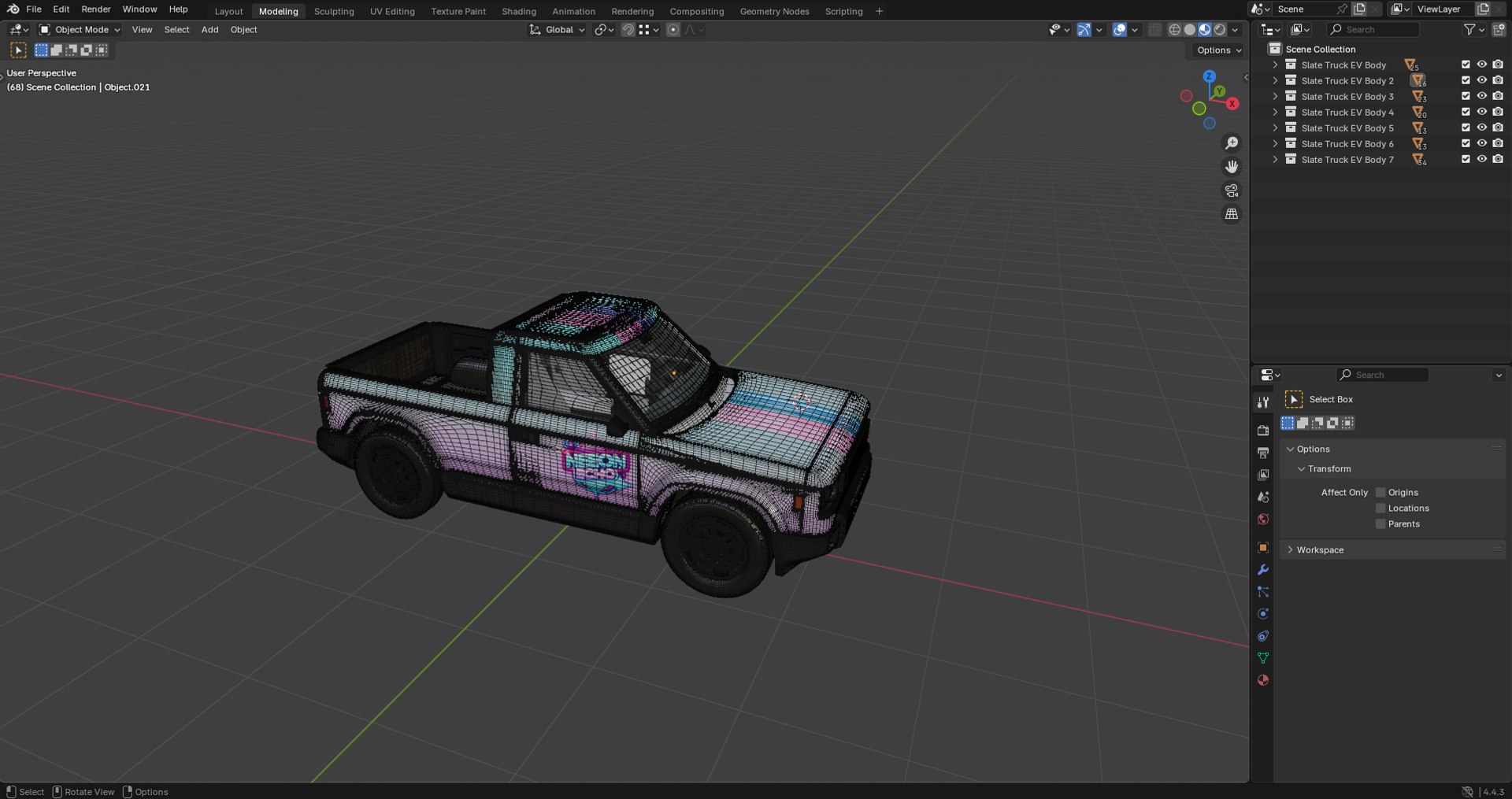The width and height of the screenshot is (1512, 799).
Task: Toggle proportional editing
Action: pos(673,30)
